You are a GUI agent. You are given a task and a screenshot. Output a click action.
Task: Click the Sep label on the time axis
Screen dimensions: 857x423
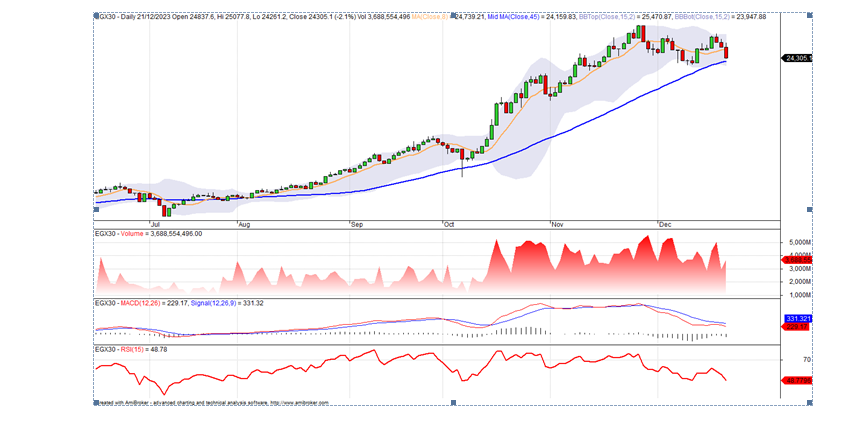pos(357,224)
